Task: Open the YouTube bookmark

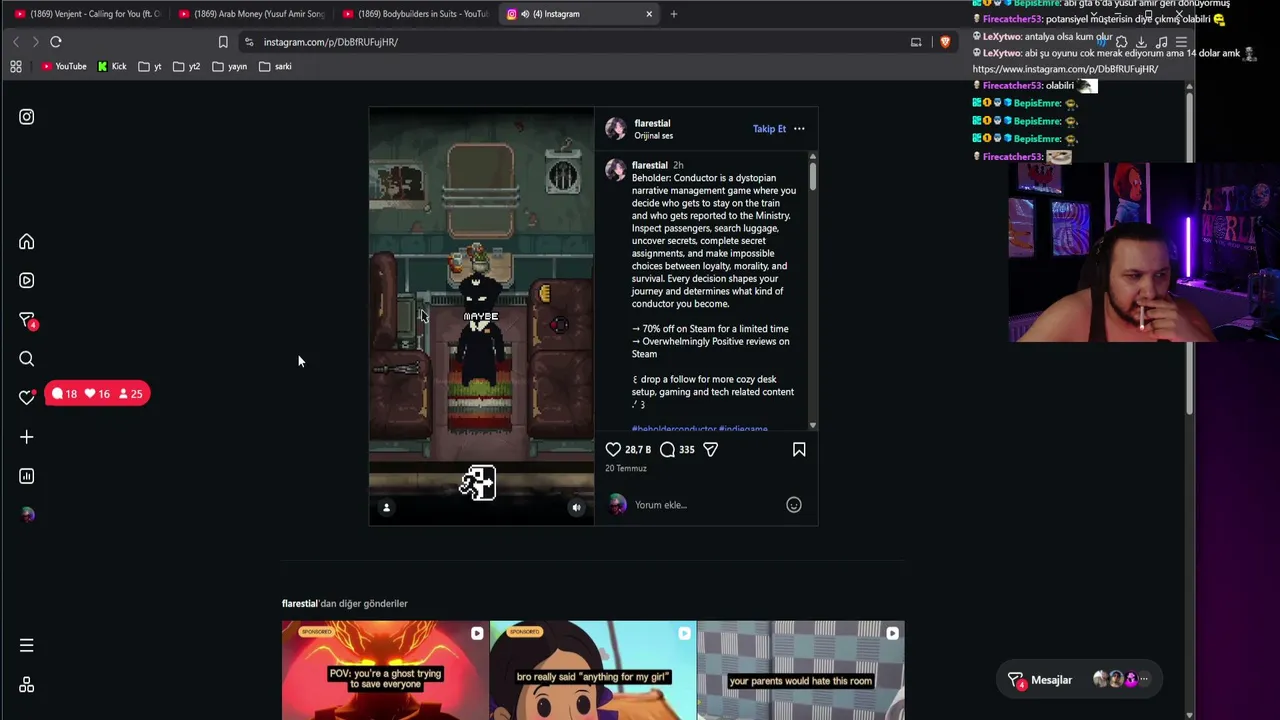Action: point(64,66)
